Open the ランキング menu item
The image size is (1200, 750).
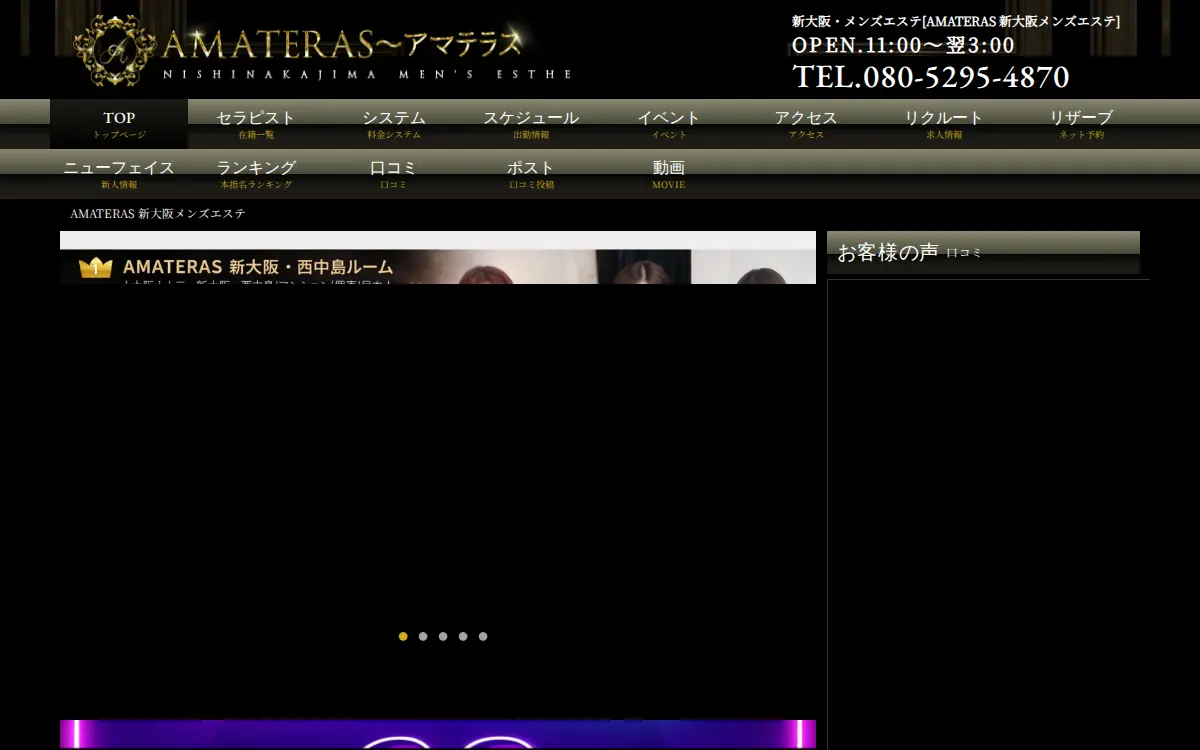256,174
